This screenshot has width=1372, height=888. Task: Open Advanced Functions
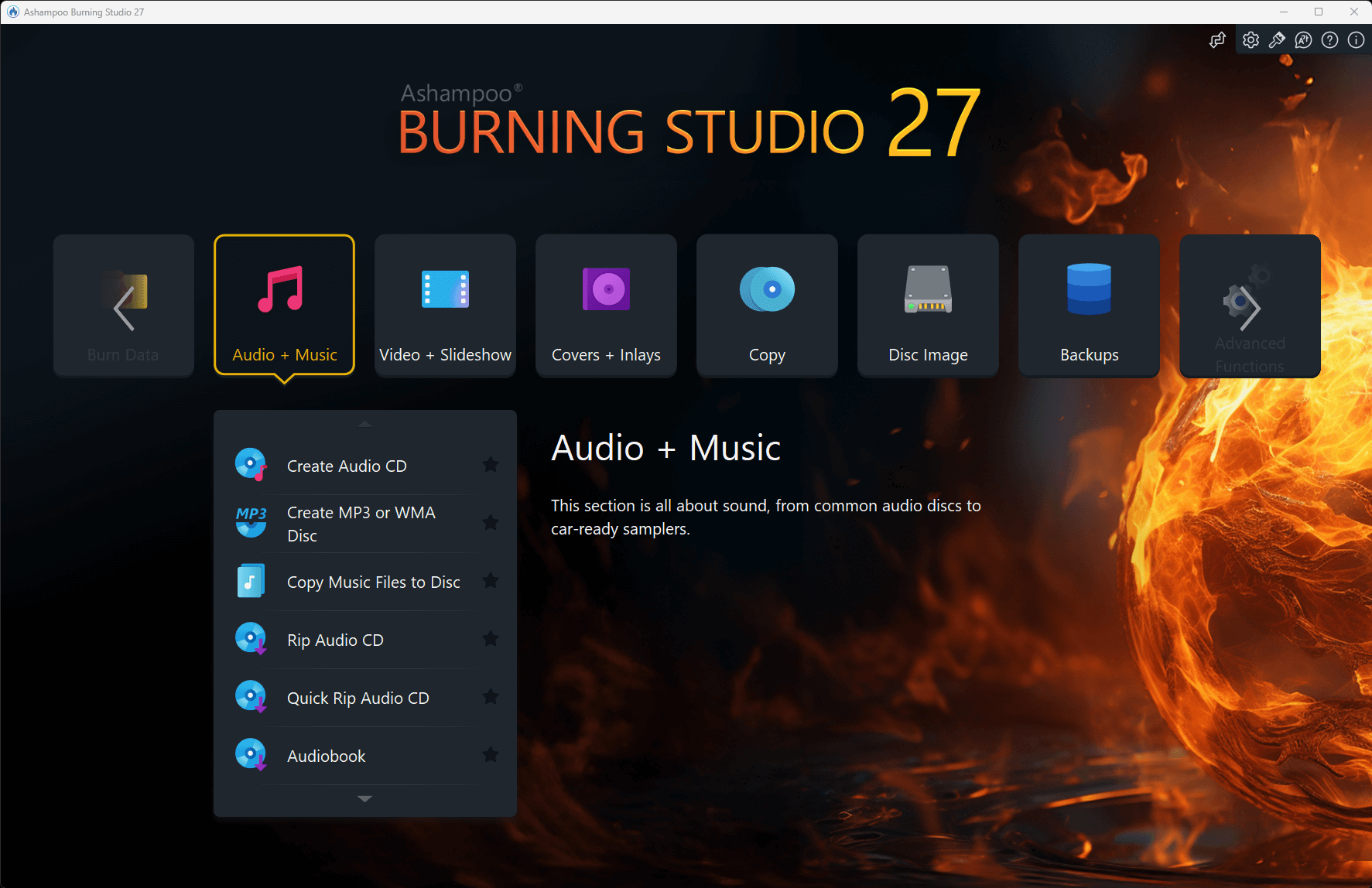click(x=1249, y=306)
